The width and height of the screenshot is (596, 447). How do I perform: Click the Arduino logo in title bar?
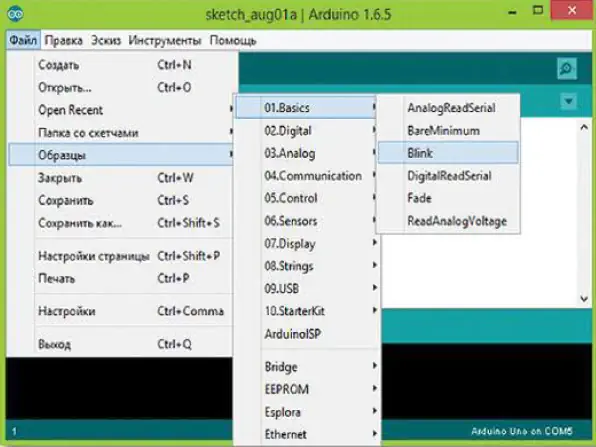pyautogui.click(x=16, y=14)
